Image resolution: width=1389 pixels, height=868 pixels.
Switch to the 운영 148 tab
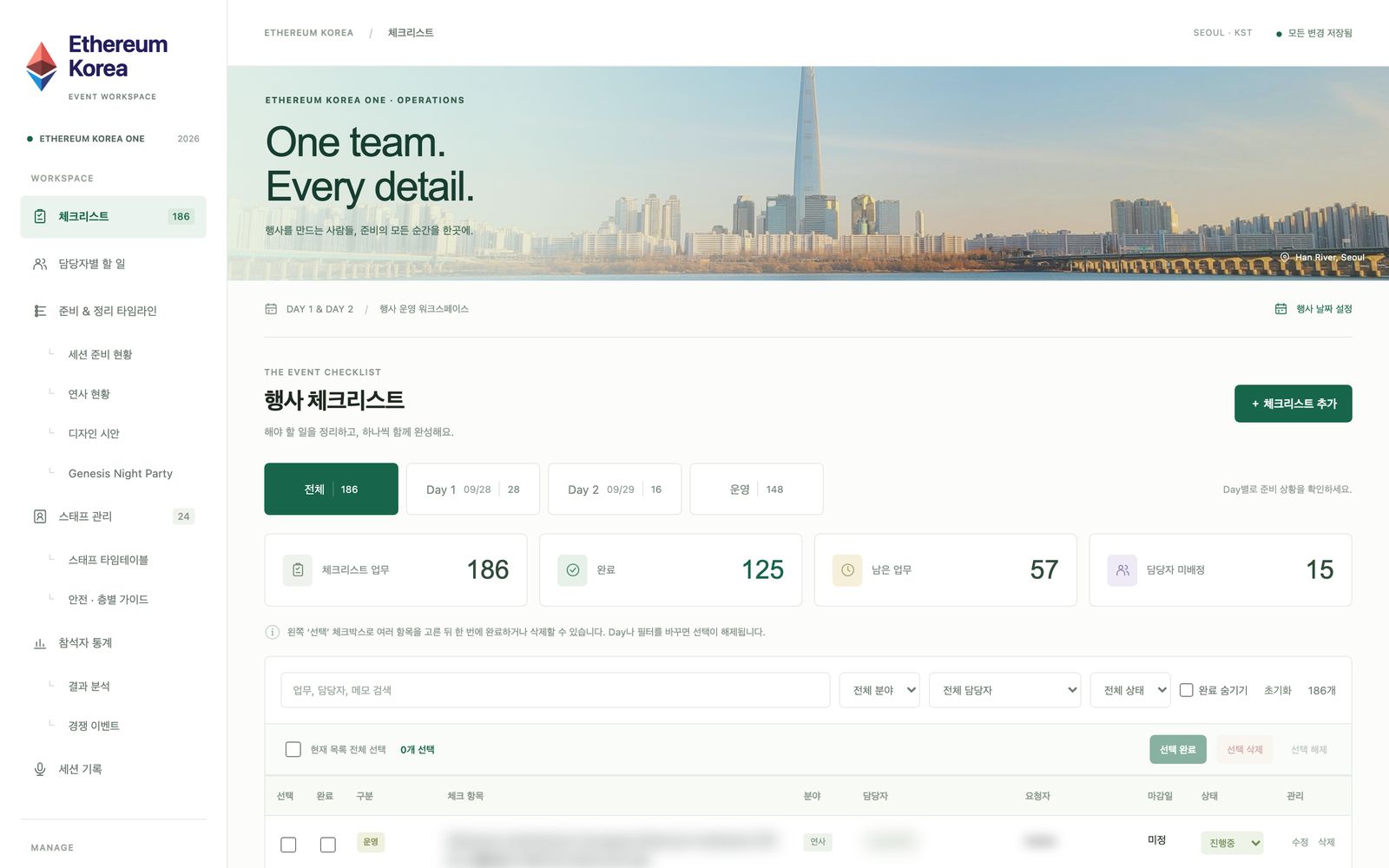click(756, 489)
